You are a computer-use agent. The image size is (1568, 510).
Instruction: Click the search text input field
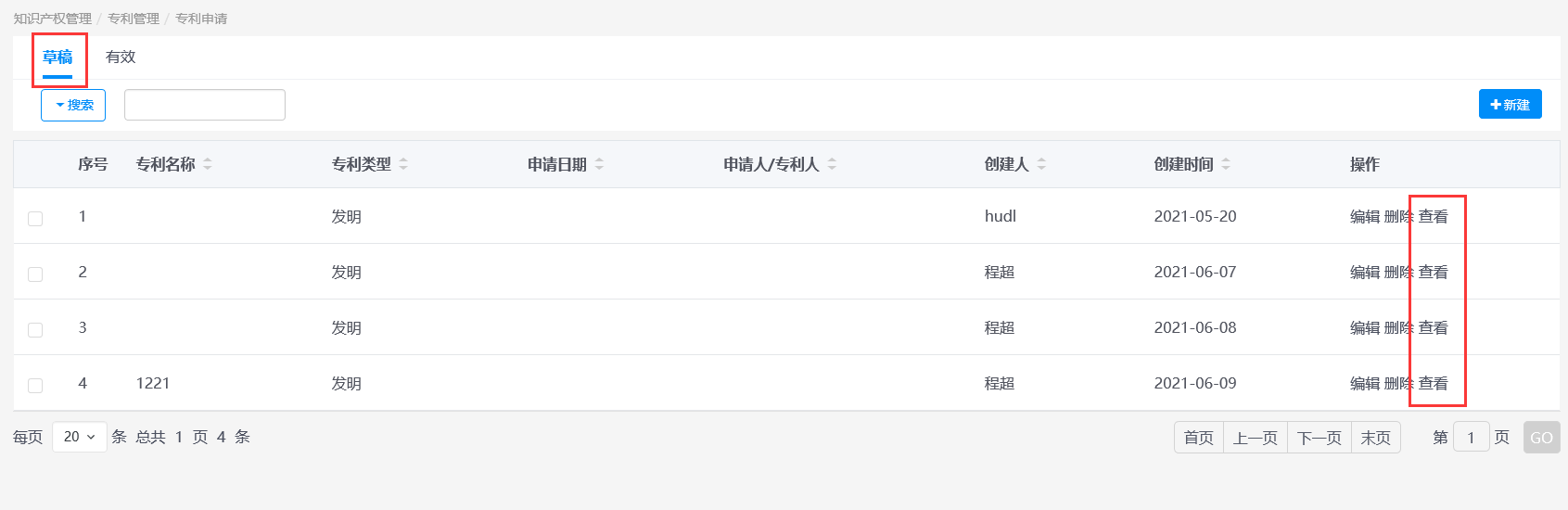(x=205, y=106)
